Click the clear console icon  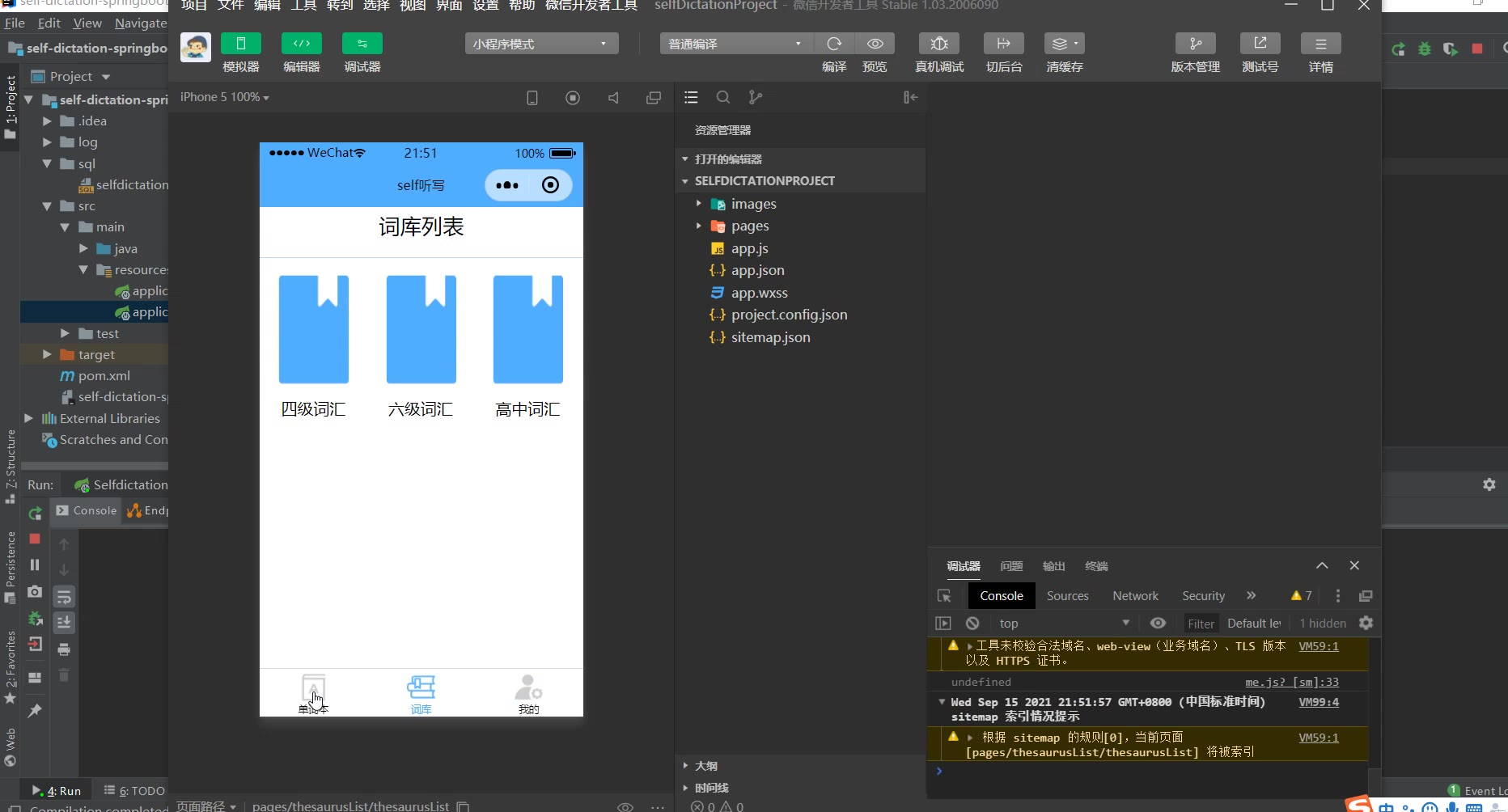(x=972, y=624)
